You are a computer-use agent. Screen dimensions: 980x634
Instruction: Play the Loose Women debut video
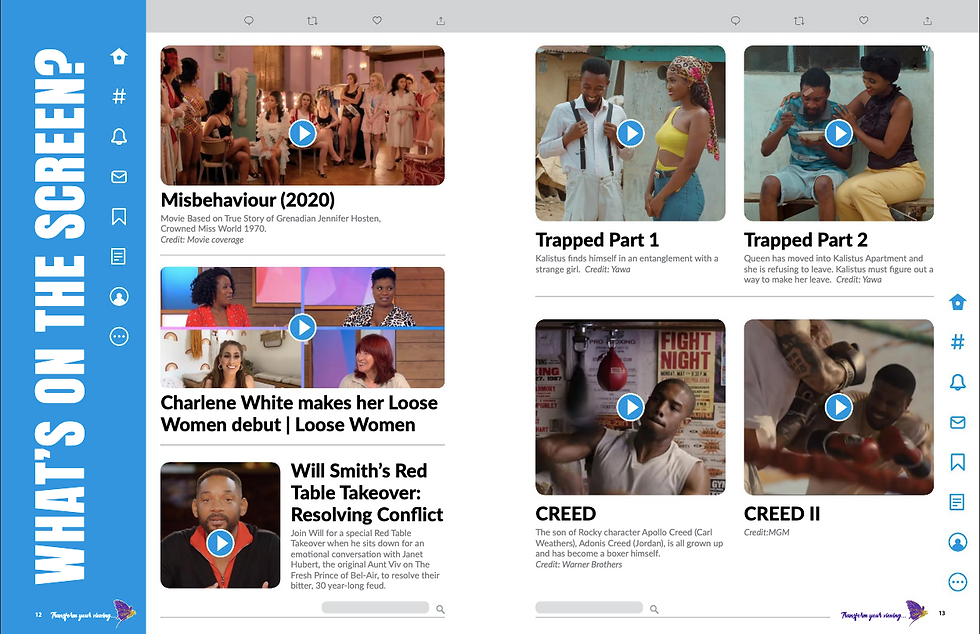[302, 327]
